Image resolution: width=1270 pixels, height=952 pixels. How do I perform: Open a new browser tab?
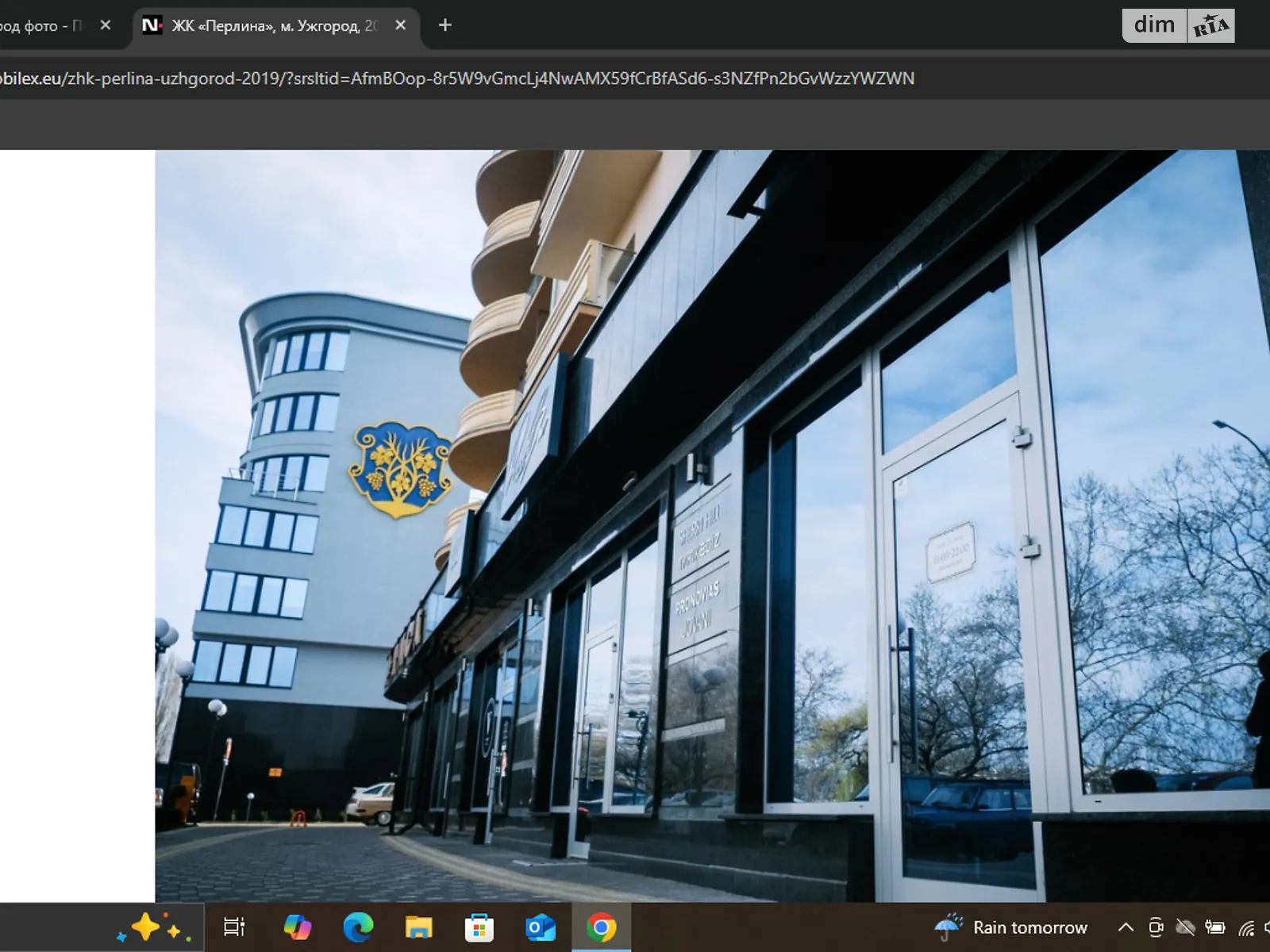point(445,25)
